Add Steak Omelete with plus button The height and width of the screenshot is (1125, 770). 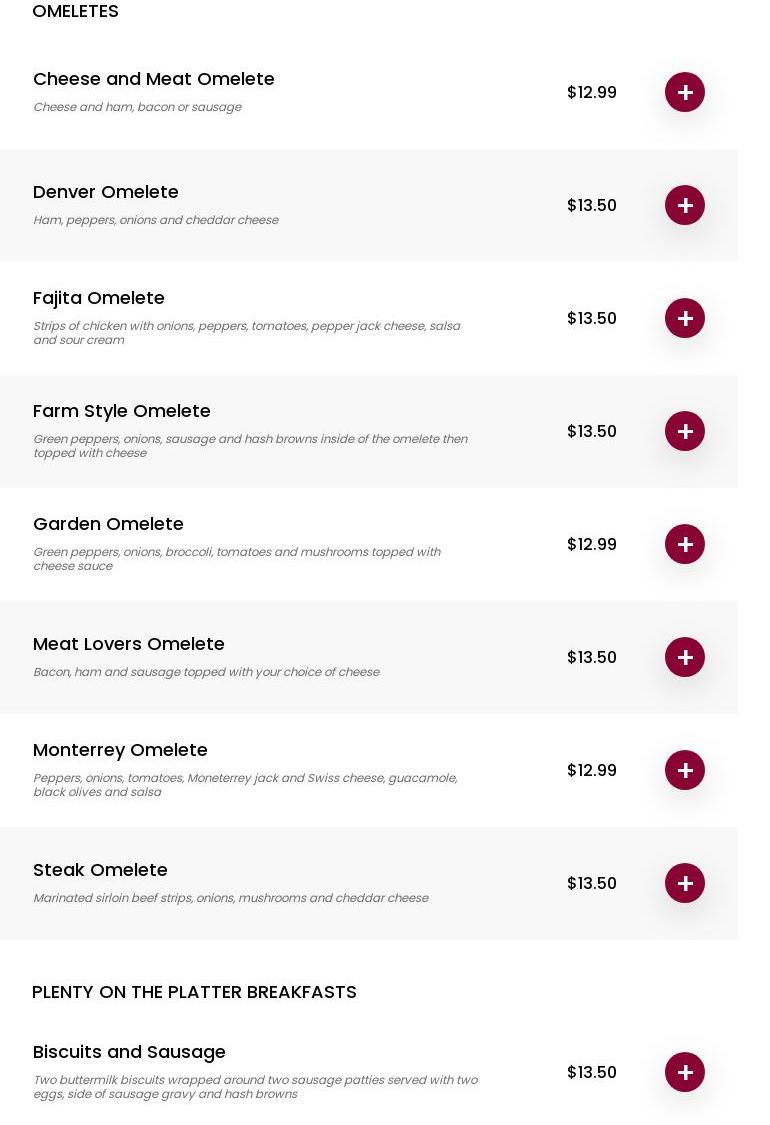point(685,883)
